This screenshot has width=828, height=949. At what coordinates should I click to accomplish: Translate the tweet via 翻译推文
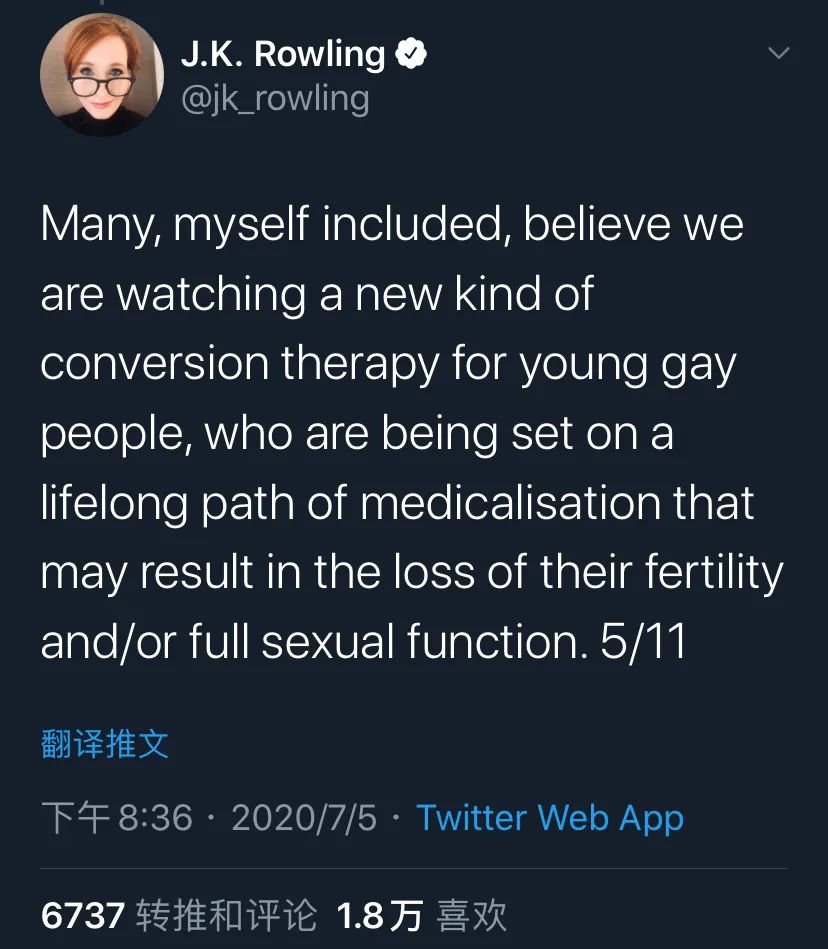pos(105,744)
